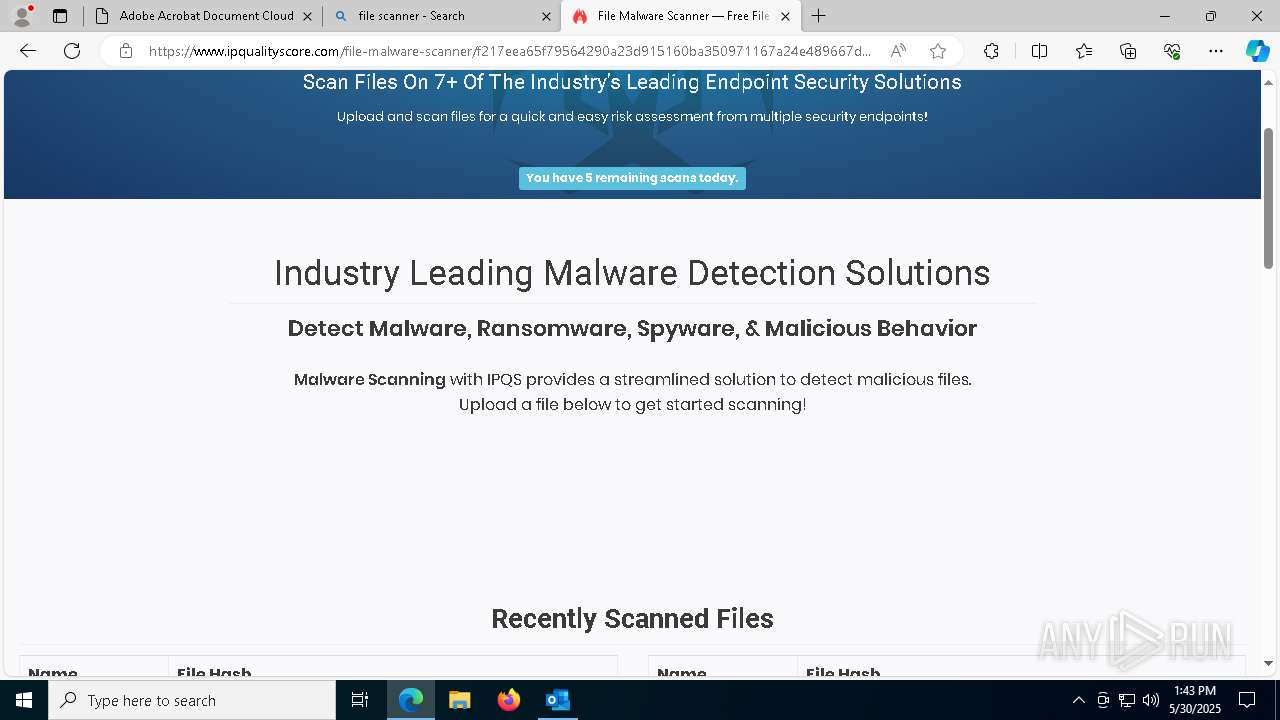Open Microsoft Edge from the taskbar
Image resolution: width=1280 pixels, height=720 pixels.
coord(411,700)
